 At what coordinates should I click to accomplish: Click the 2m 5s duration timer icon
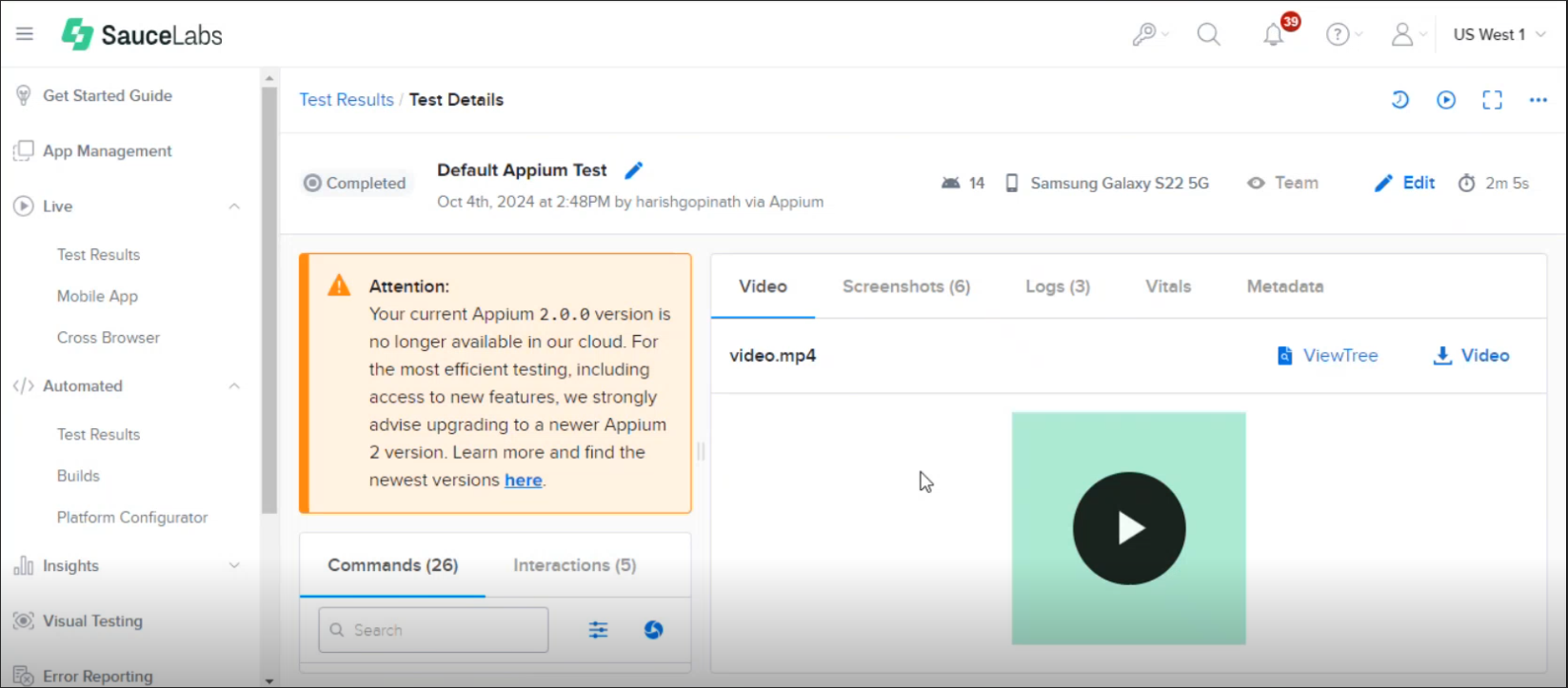click(x=1466, y=183)
